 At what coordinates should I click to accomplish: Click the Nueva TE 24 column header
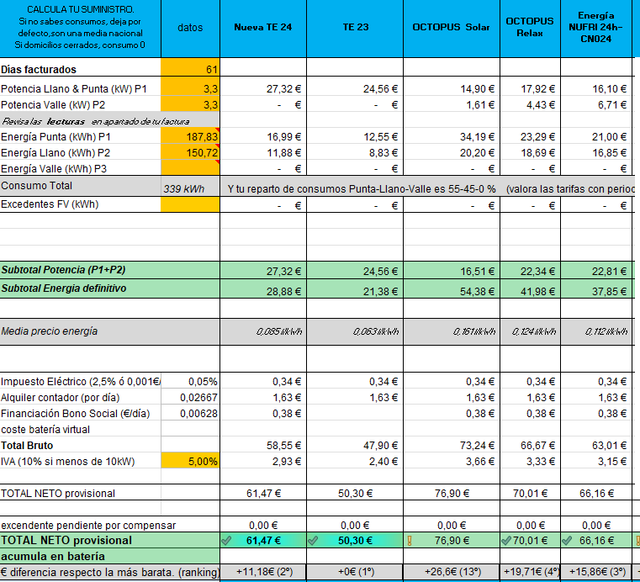(263, 27)
